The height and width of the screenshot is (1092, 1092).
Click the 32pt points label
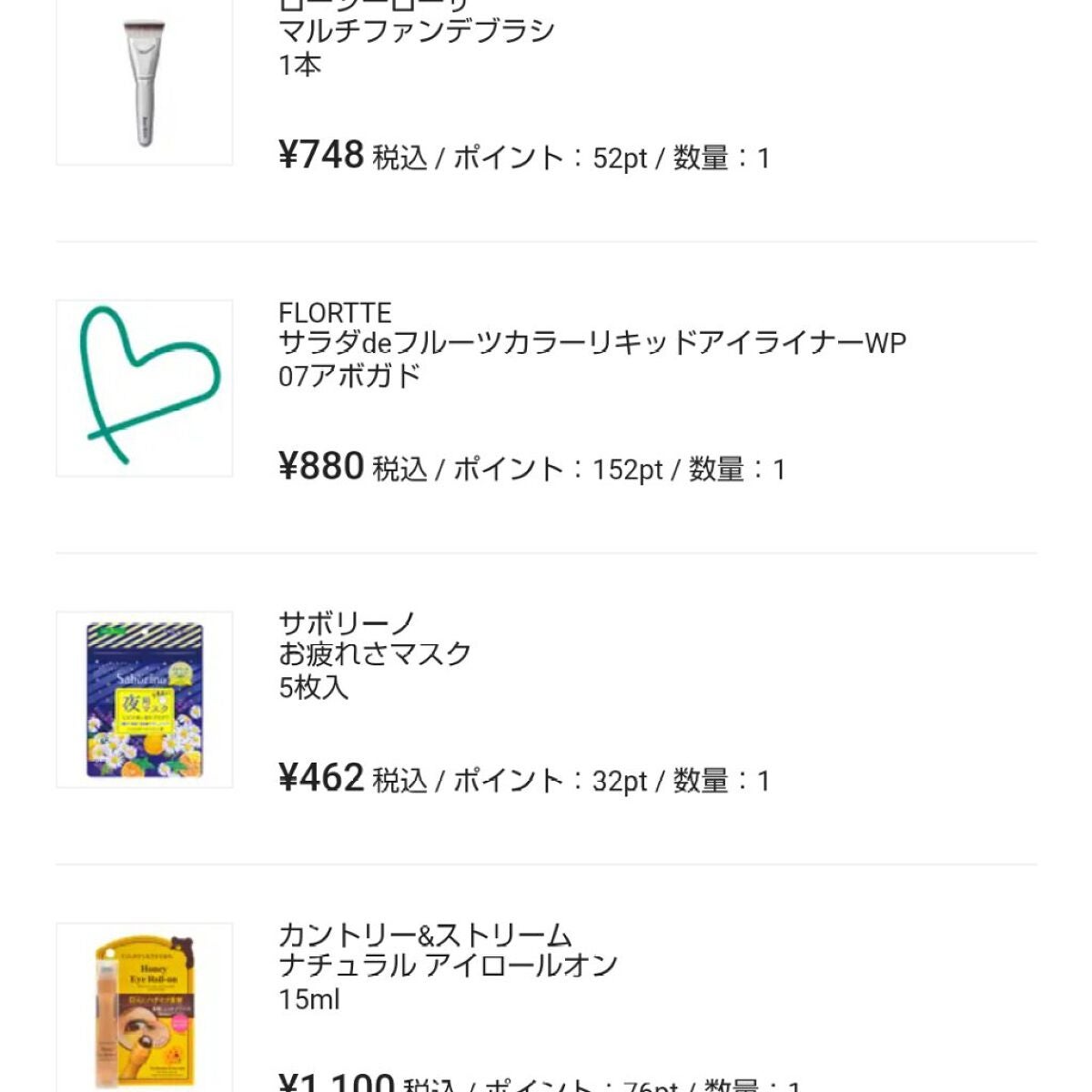620,781
